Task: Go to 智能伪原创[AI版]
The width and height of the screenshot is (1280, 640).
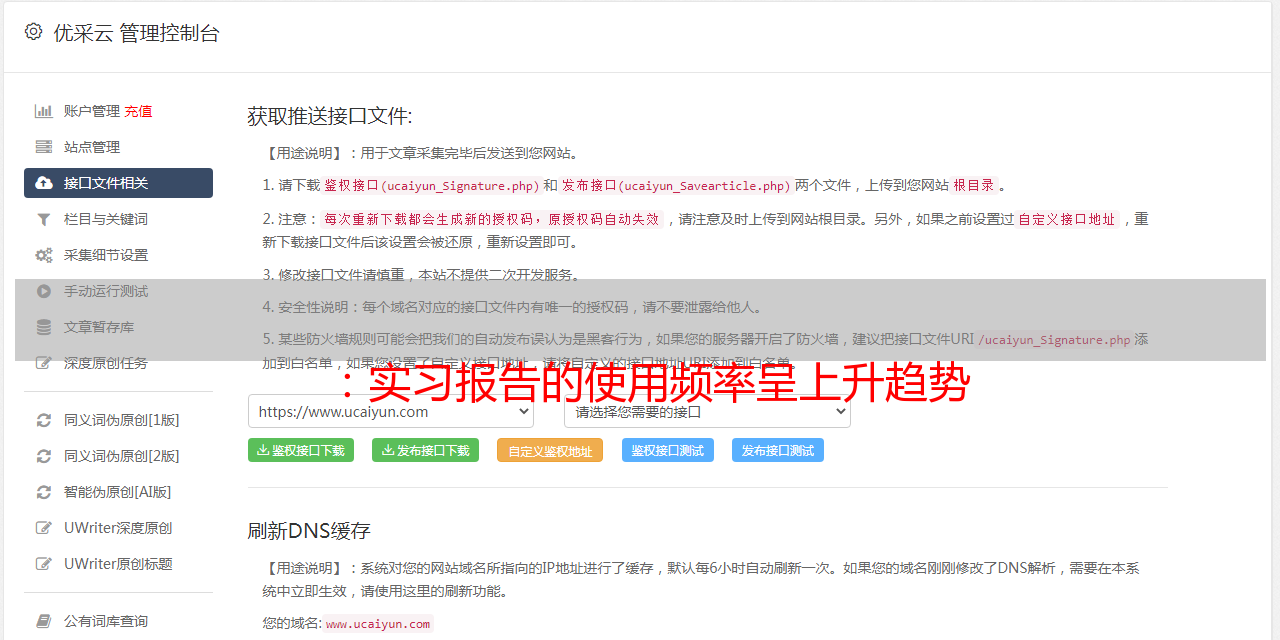Action: pos(118,492)
